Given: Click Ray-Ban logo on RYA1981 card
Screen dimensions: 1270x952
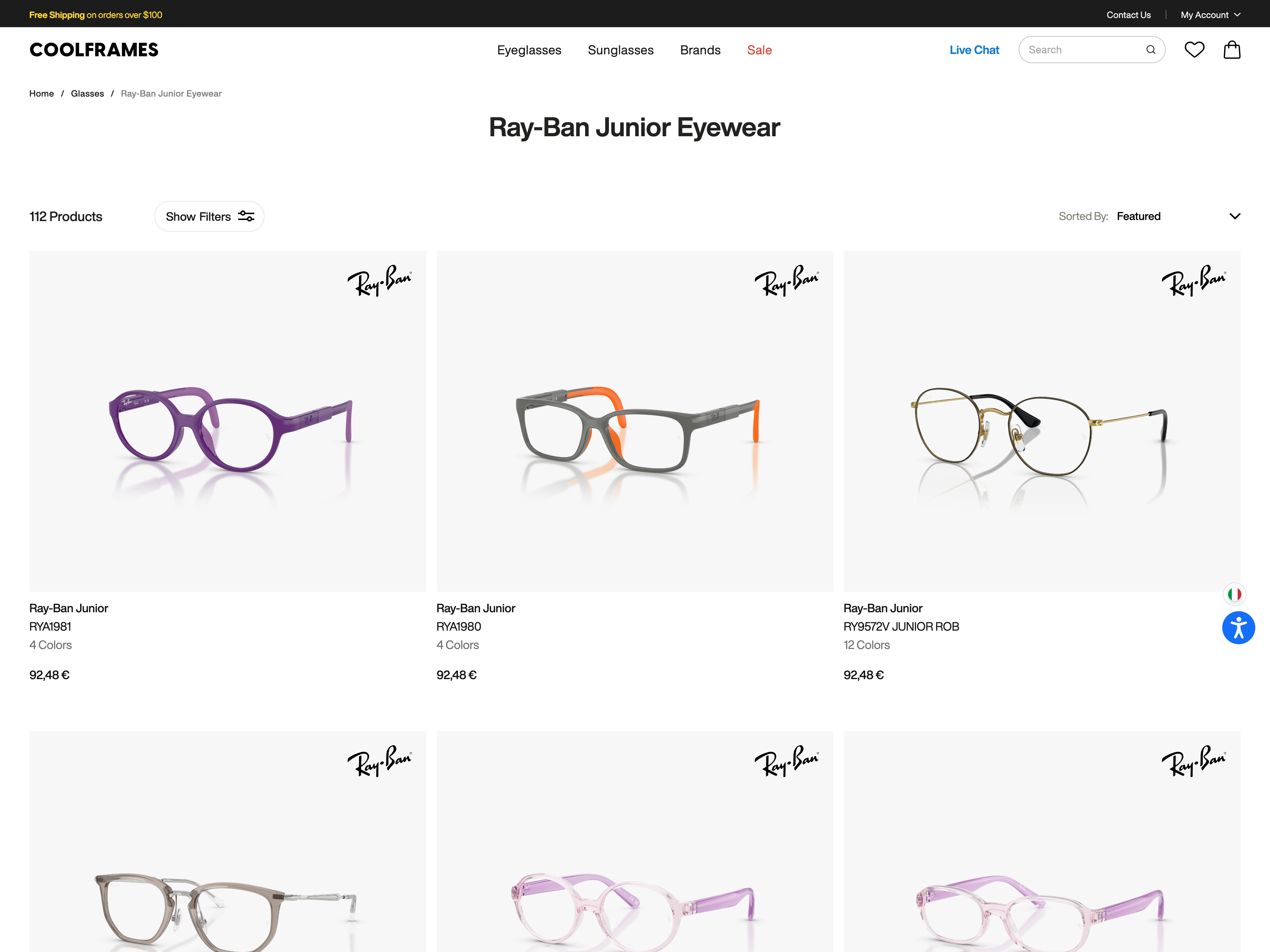Looking at the screenshot, I should pyautogui.click(x=379, y=281).
